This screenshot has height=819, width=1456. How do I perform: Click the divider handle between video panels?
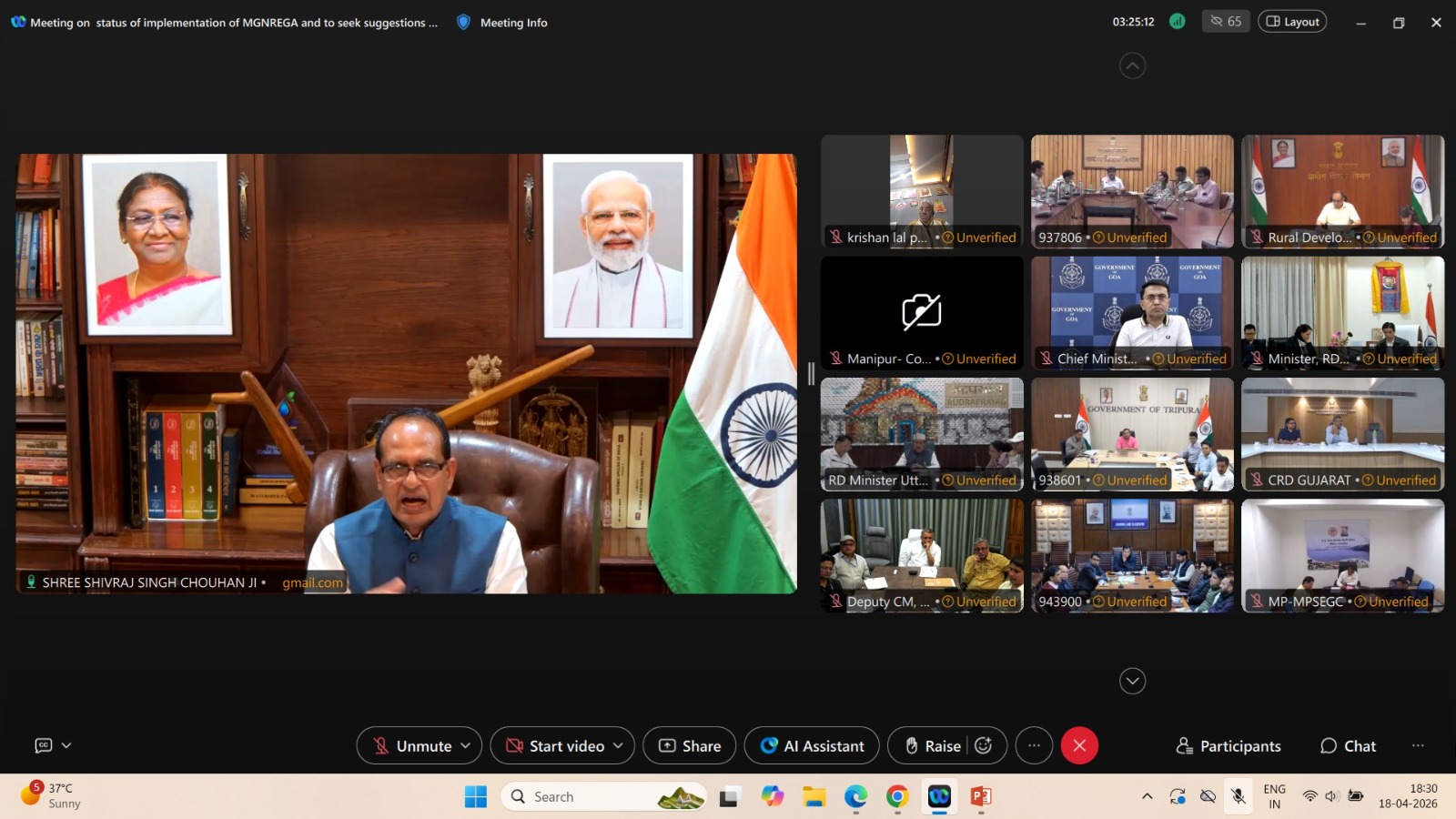pos(811,373)
